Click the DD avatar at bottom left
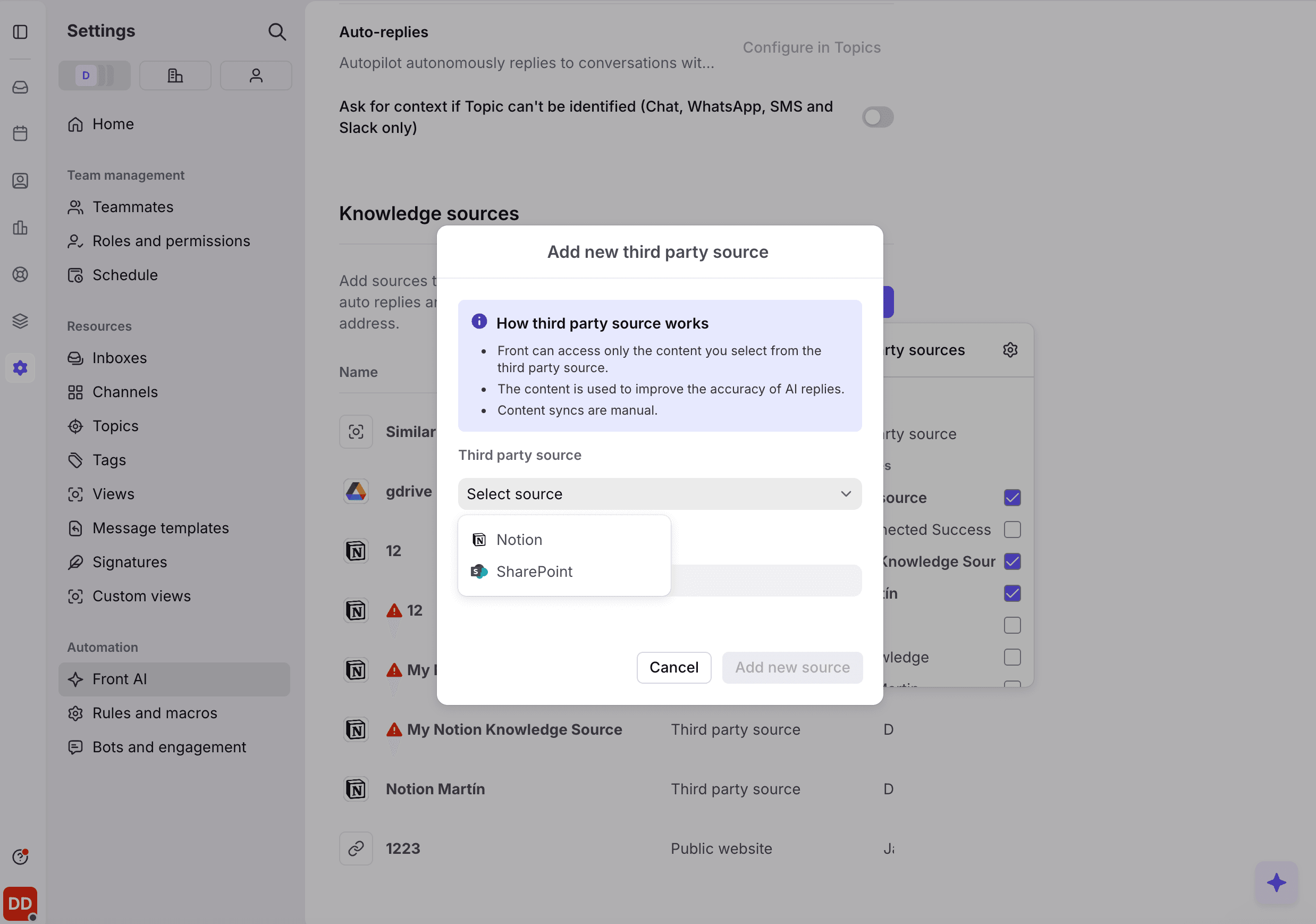Screen dimensions: 1316x924 click(21, 903)
